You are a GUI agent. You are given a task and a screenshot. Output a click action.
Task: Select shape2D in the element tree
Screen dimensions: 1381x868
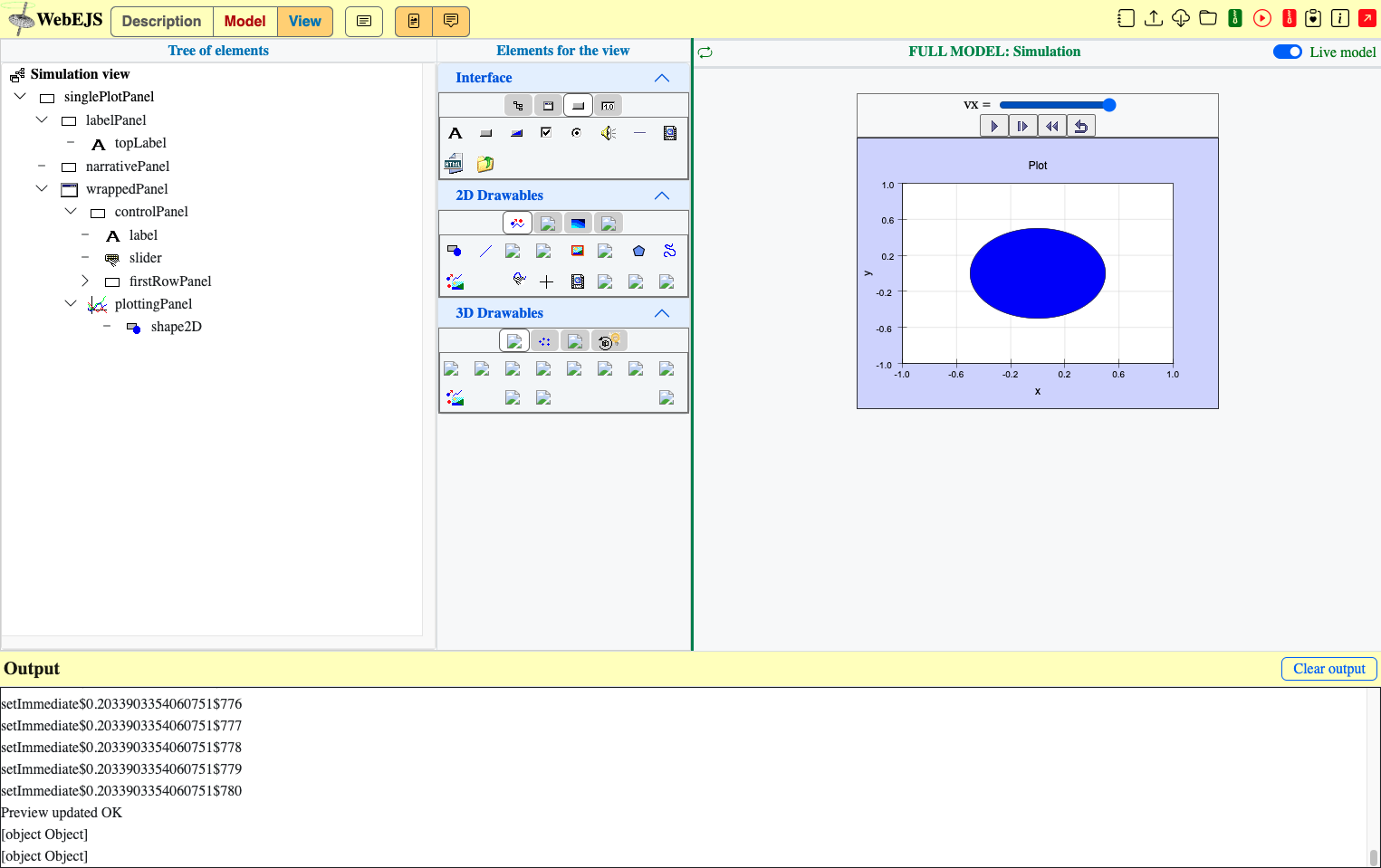tap(177, 327)
